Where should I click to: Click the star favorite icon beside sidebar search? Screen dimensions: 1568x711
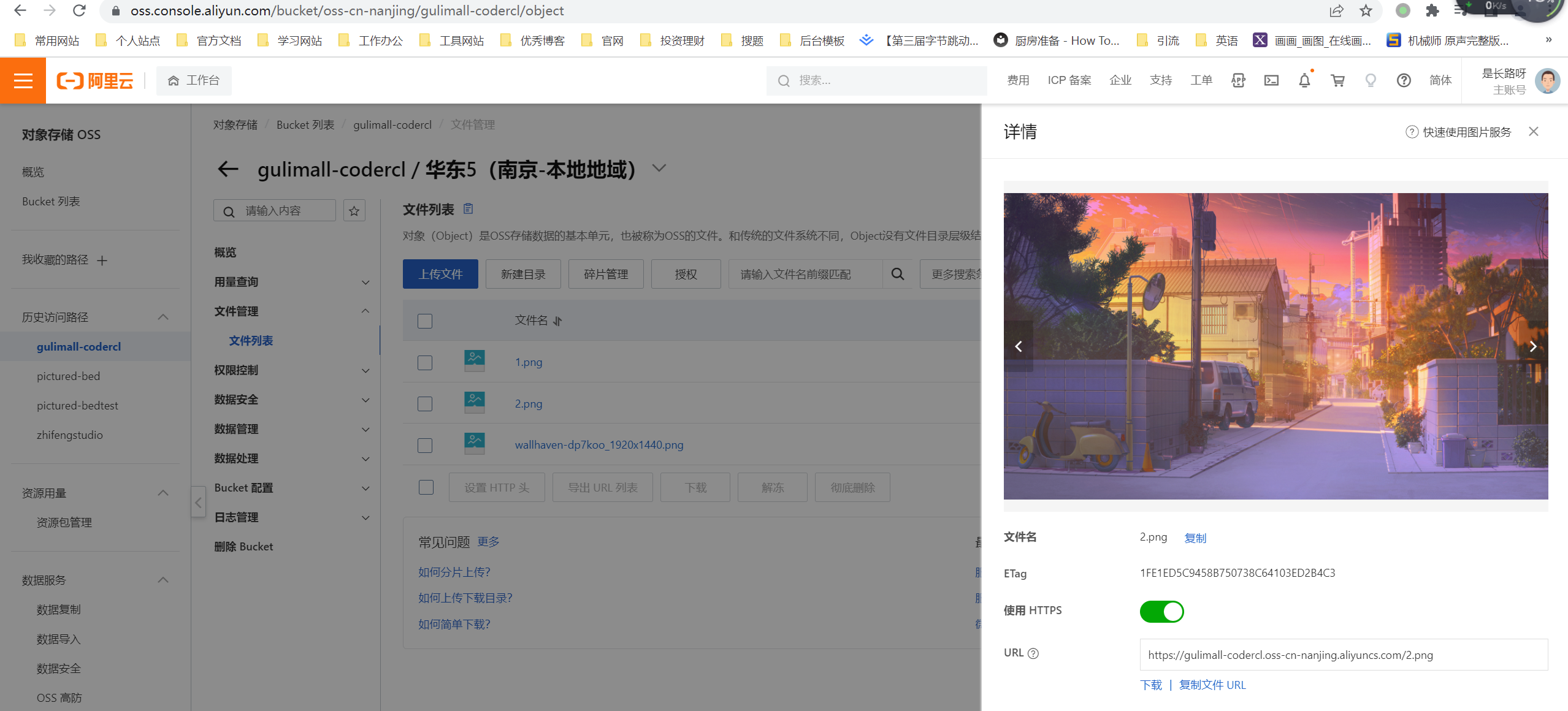[354, 211]
